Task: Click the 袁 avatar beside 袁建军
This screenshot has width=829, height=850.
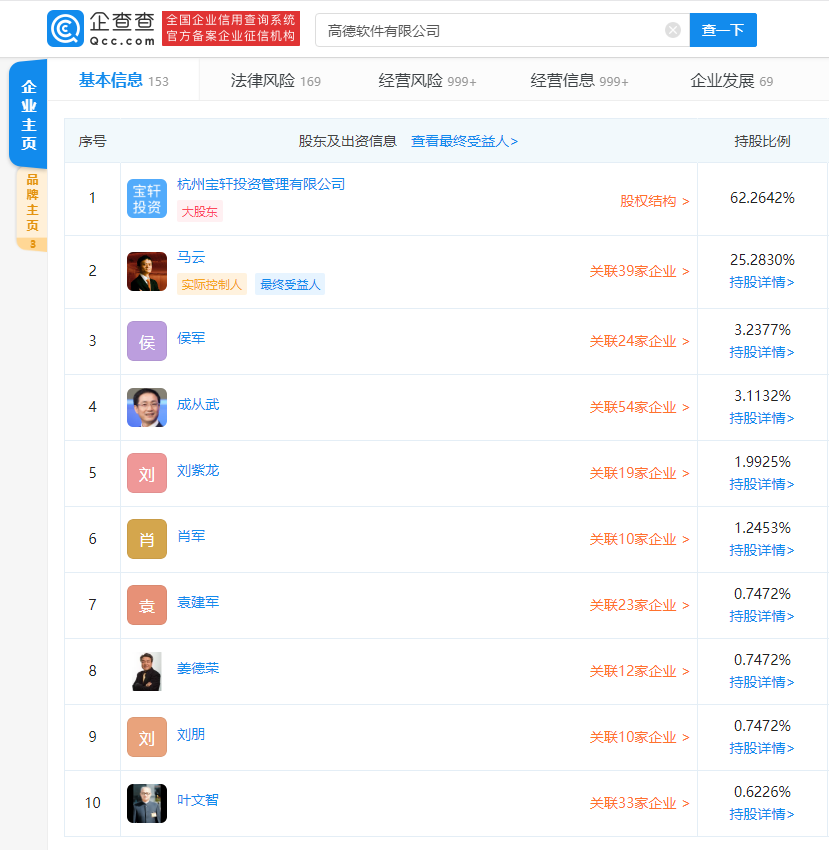Action: pyautogui.click(x=147, y=605)
